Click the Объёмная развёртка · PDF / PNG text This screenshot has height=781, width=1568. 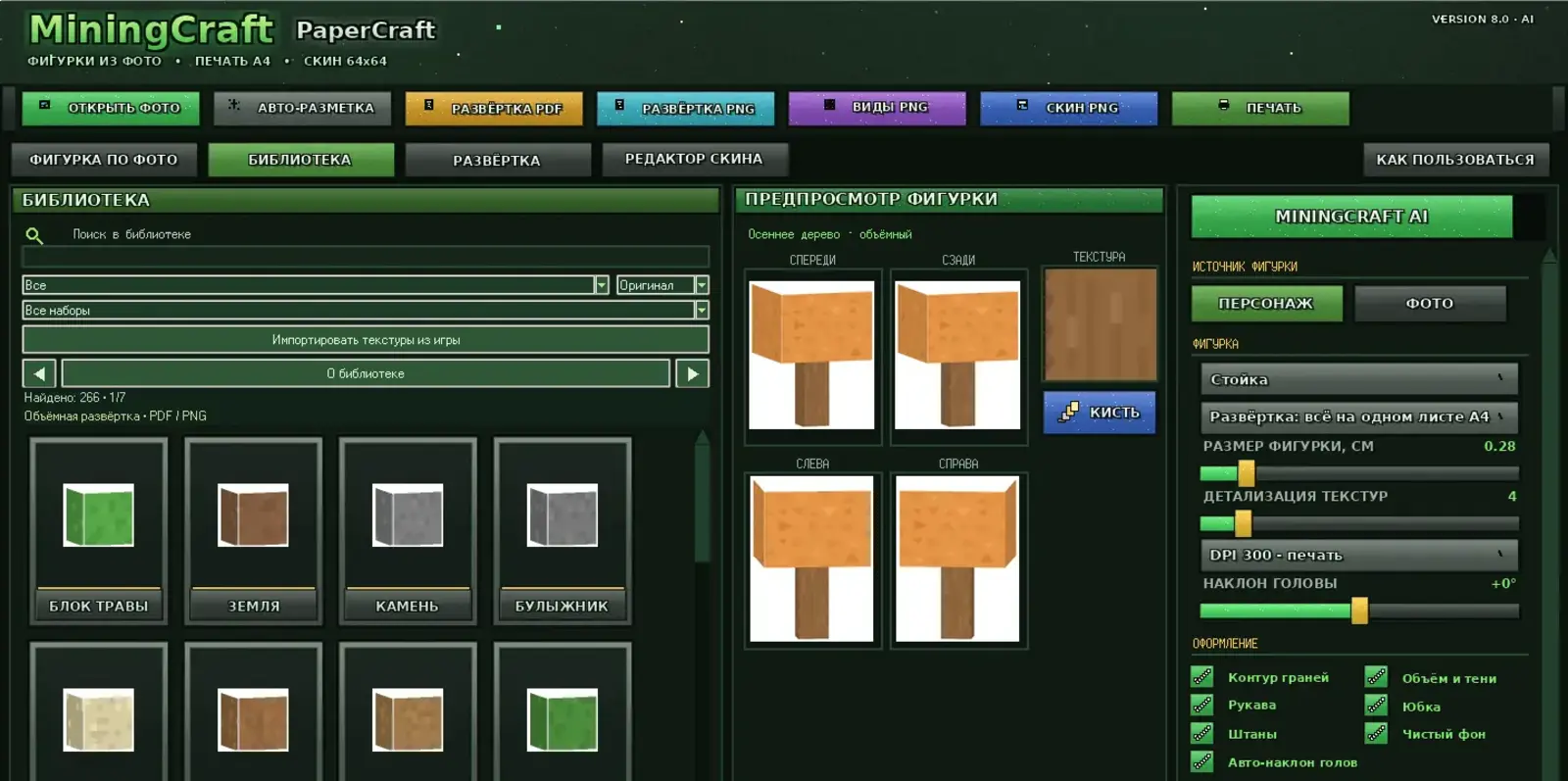(116, 416)
